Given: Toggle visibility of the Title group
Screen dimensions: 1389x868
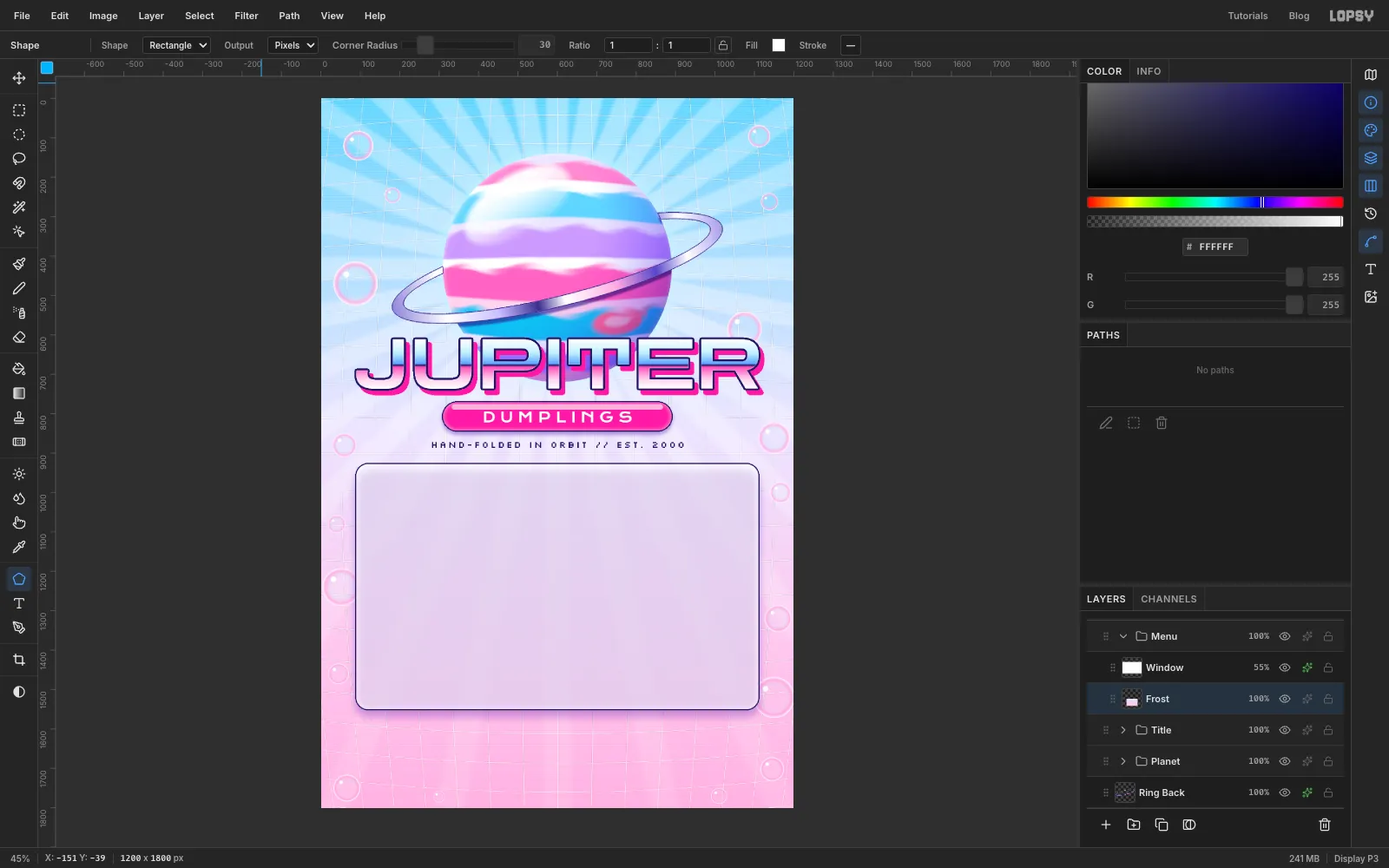Looking at the screenshot, I should point(1285,730).
